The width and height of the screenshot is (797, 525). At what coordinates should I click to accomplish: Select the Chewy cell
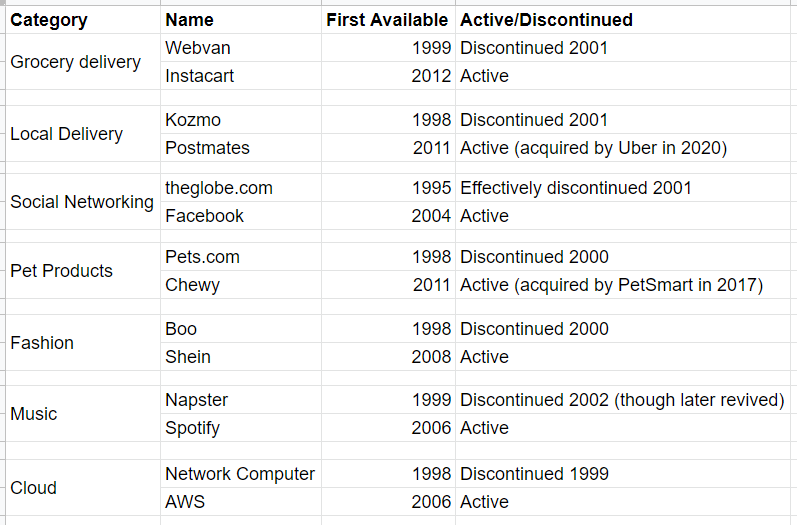[x=241, y=285]
